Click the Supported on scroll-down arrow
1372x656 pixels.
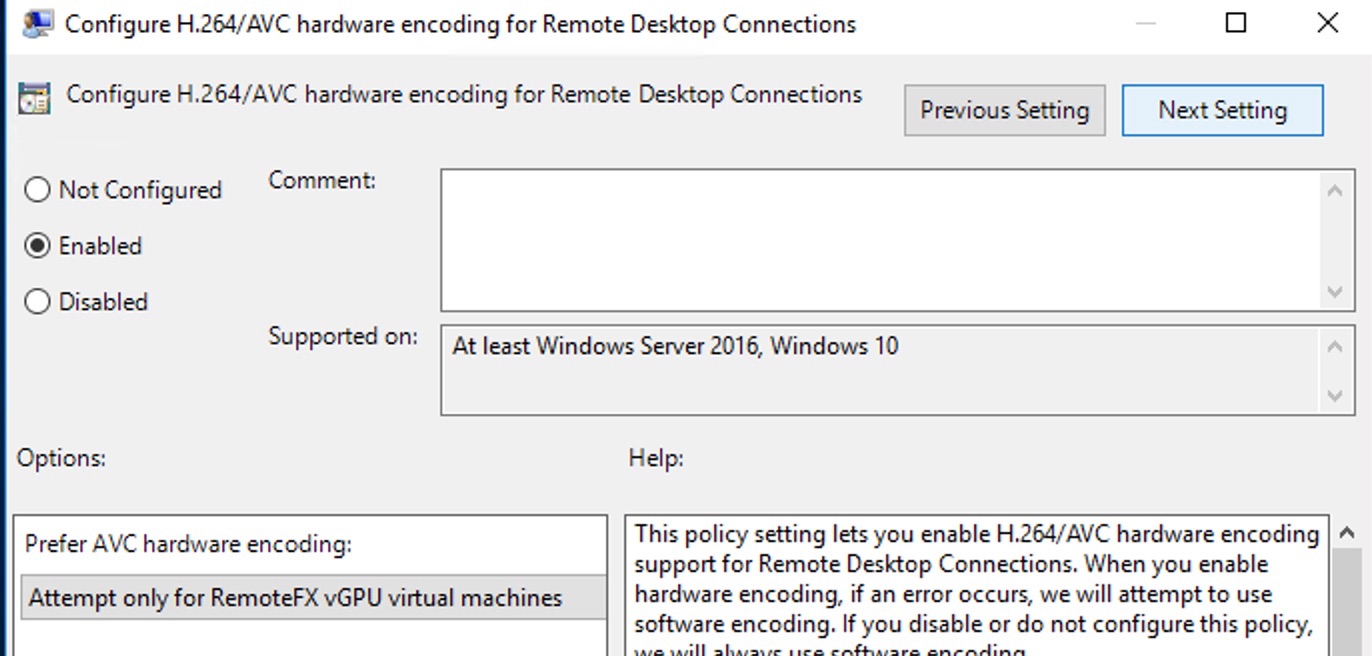pyautogui.click(x=1337, y=394)
